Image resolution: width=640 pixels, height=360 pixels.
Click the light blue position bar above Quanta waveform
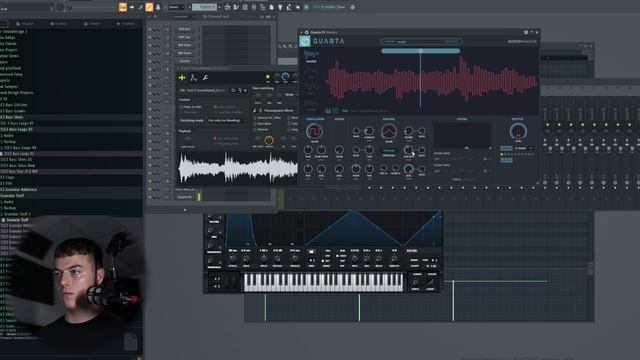pos(420,51)
